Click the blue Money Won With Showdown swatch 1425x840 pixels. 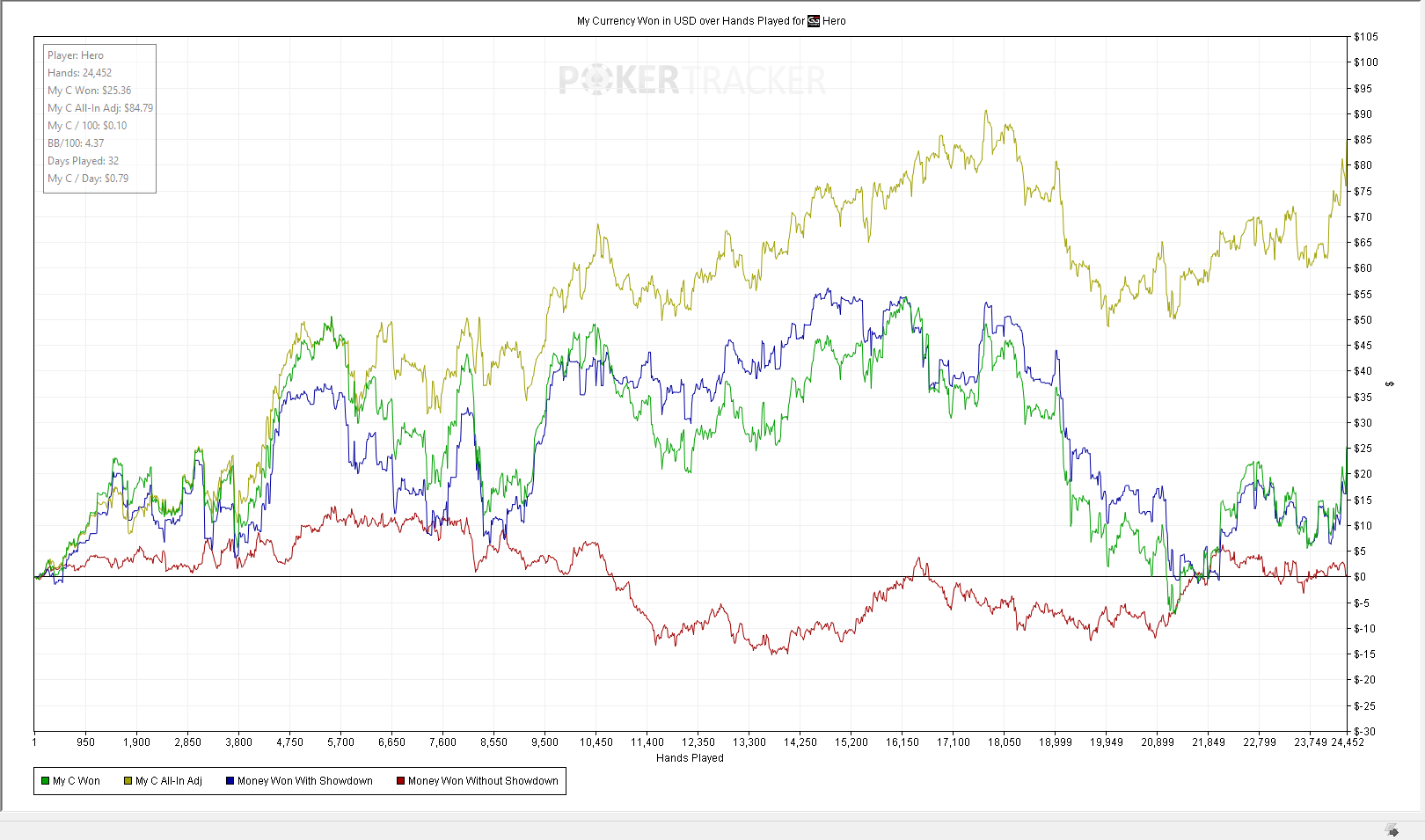(230, 781)
